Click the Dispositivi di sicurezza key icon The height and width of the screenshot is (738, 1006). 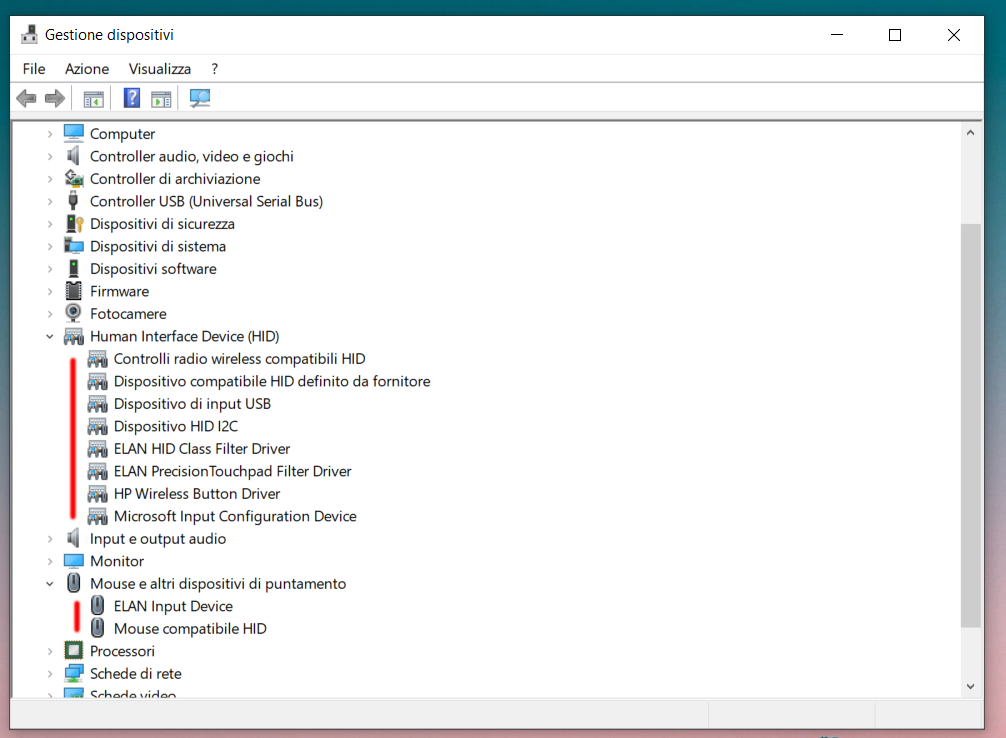click(74, 223)
